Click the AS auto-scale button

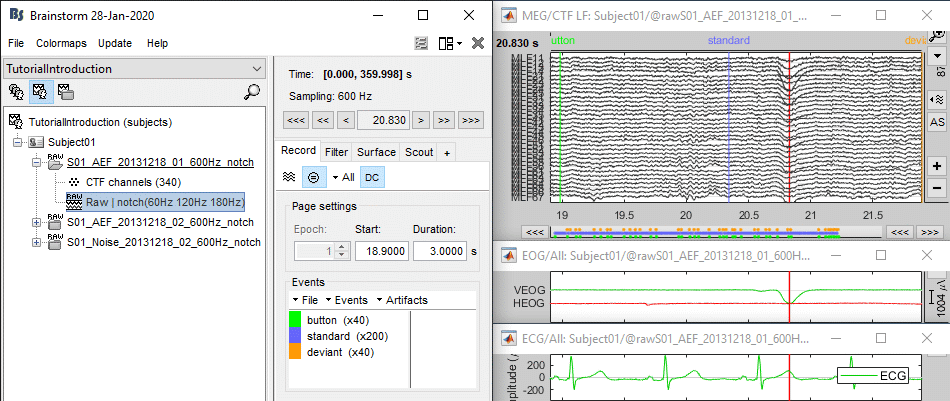937,122
